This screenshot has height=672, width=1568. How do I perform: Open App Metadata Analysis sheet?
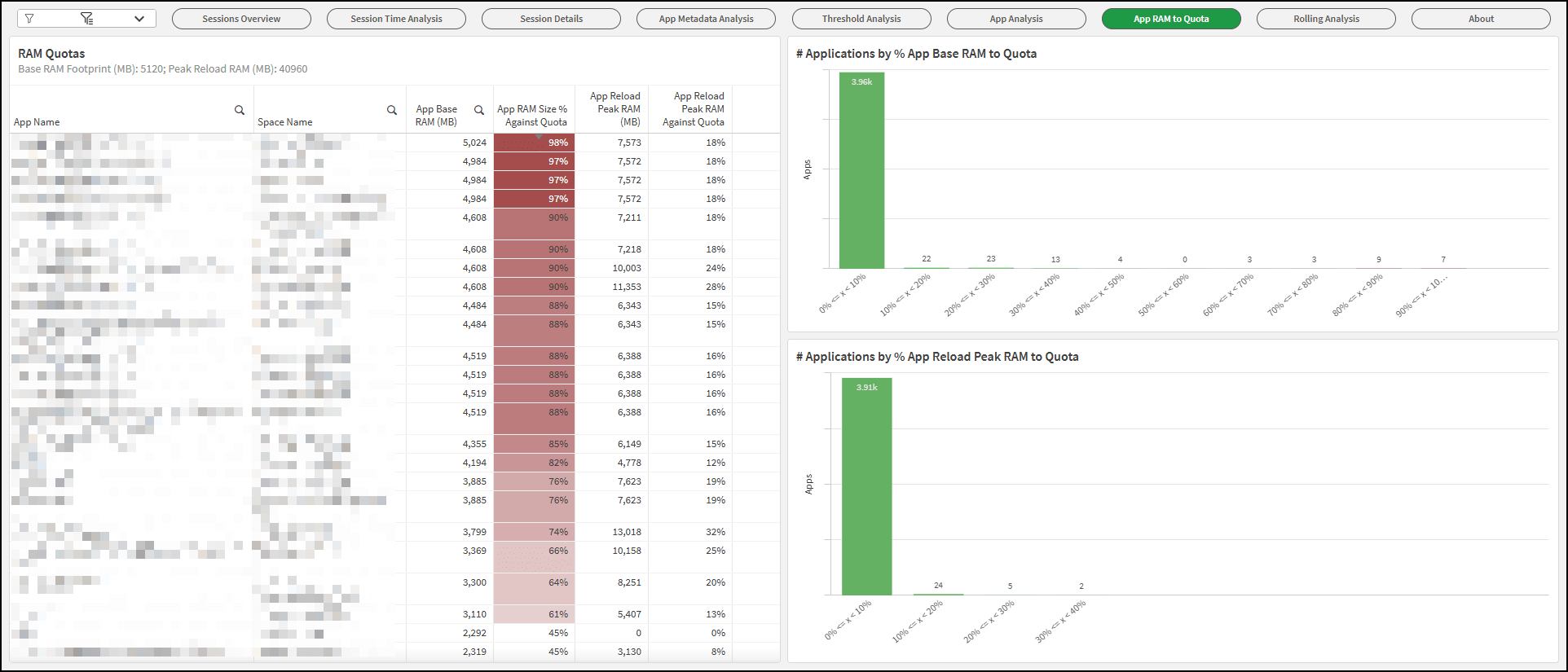point(706,19)
